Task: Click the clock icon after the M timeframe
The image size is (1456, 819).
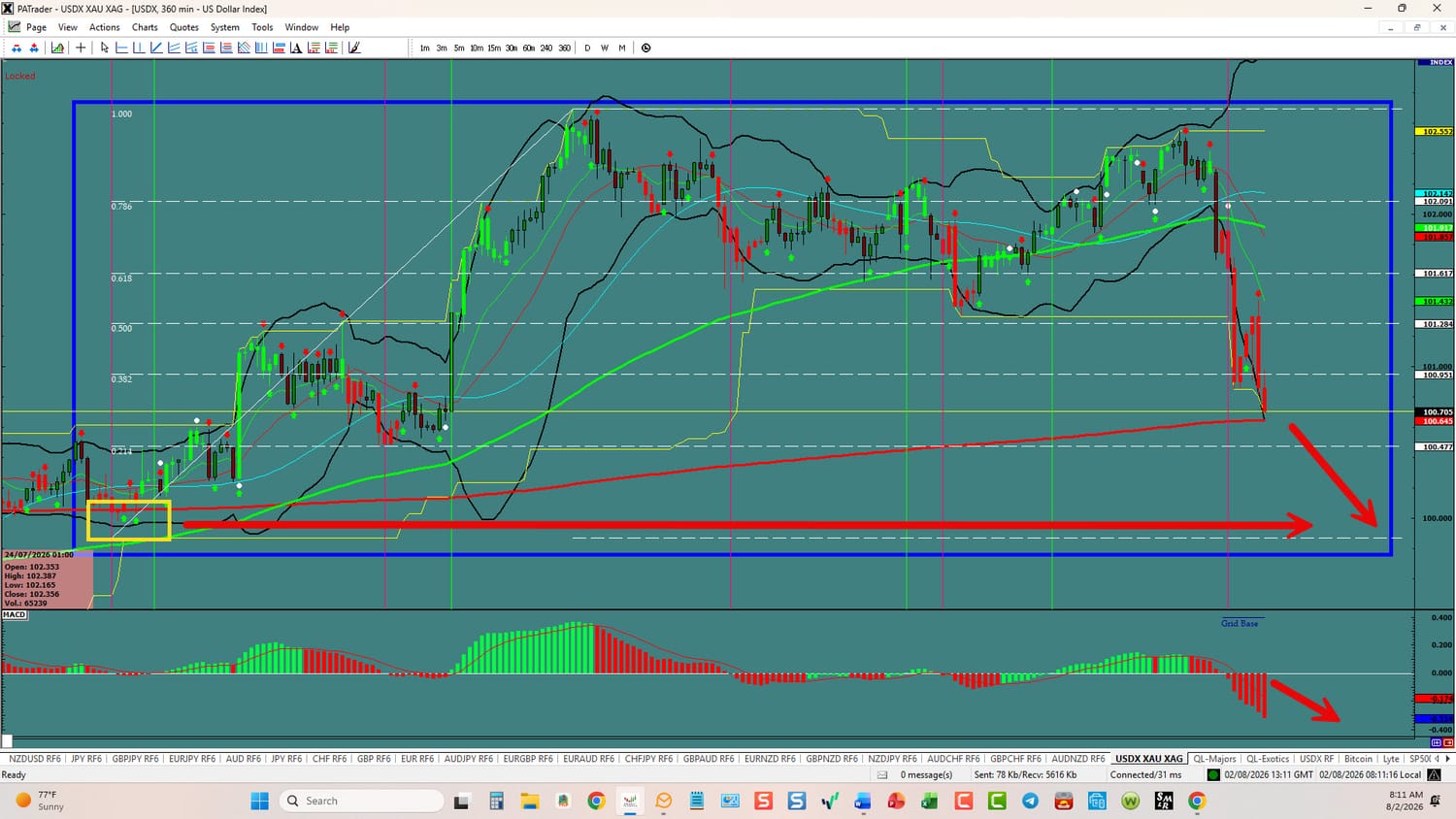Action: click(646, 48)
